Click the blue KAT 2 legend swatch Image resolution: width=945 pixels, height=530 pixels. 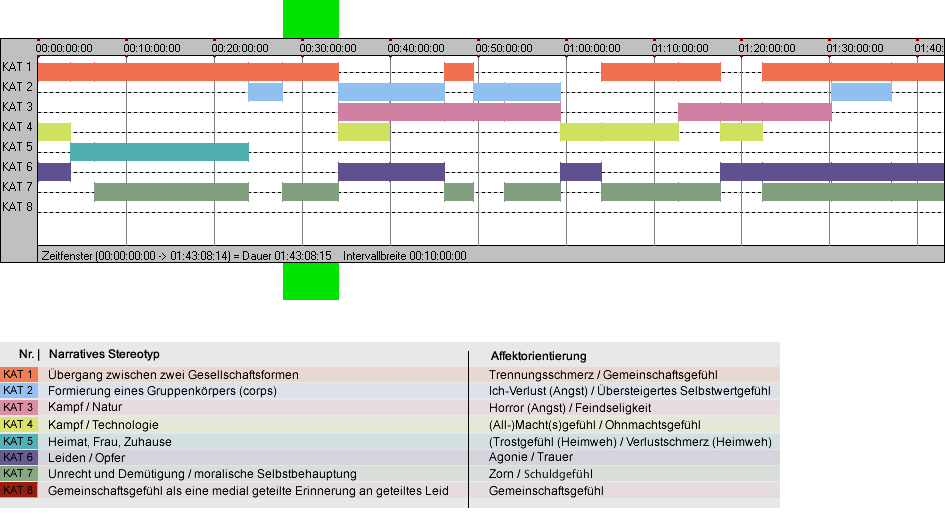click(x=19, y=391)
